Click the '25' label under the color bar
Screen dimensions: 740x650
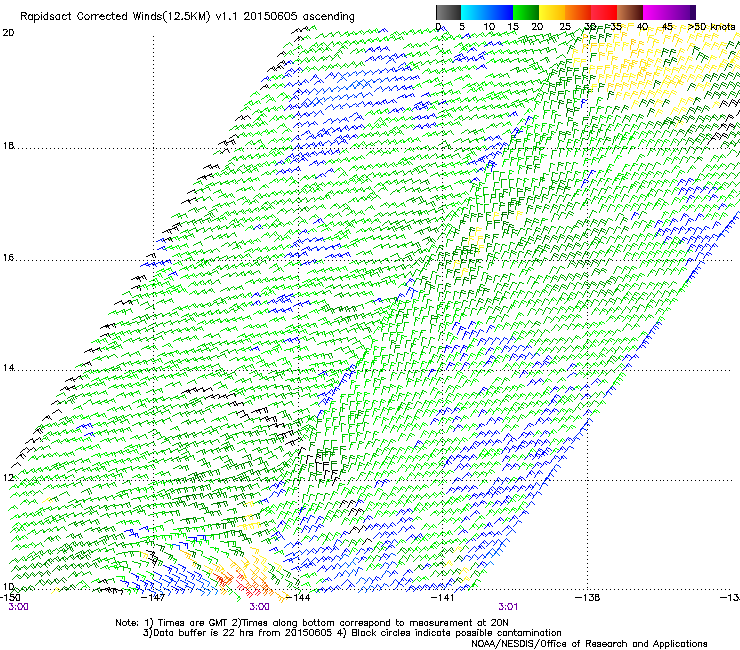[565, 27]
